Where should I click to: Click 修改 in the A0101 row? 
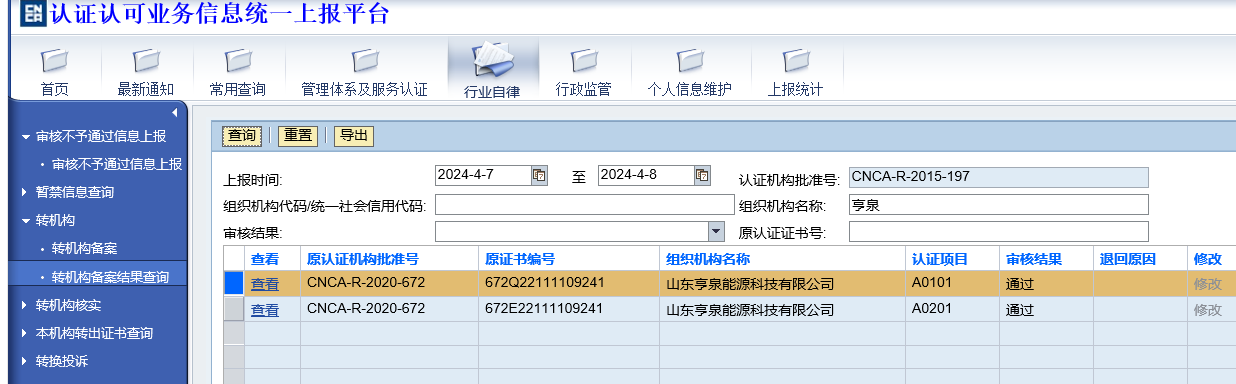[1207, 284]
